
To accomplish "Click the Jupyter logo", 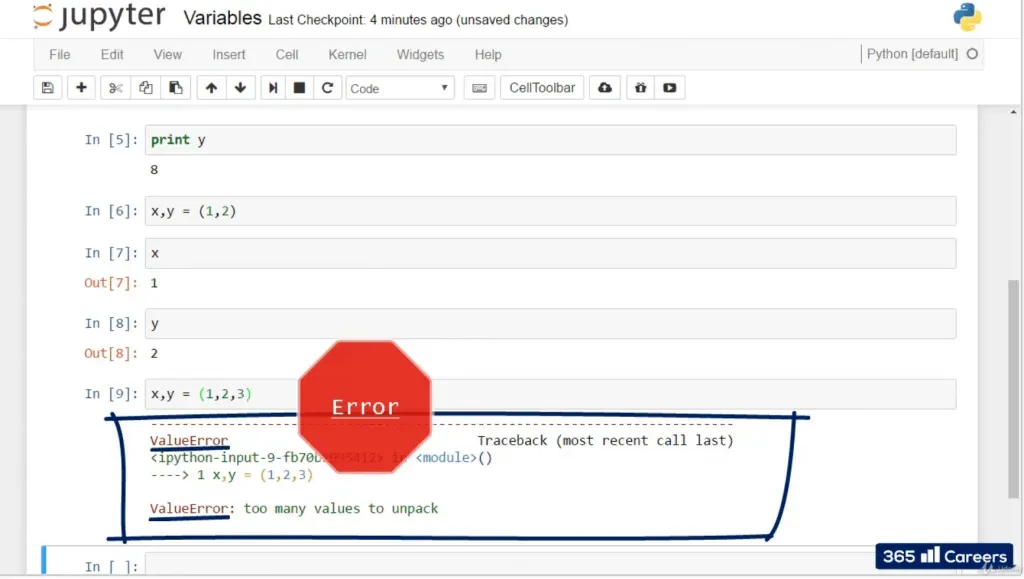I will click(x=98, y=18).
